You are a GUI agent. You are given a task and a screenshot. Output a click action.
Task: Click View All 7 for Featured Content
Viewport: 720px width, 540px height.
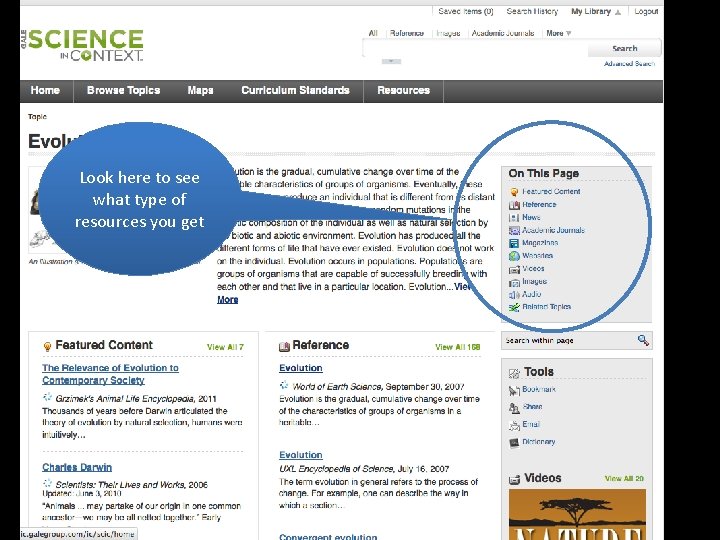[225, 347]
